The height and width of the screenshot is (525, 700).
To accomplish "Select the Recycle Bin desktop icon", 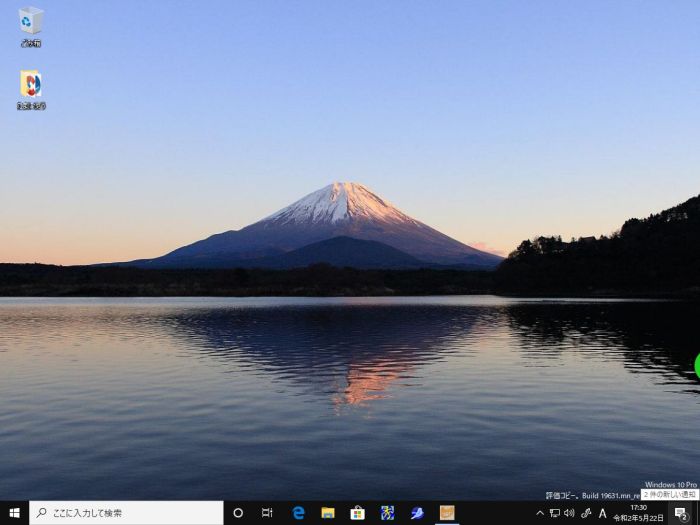I will point(31,26).
